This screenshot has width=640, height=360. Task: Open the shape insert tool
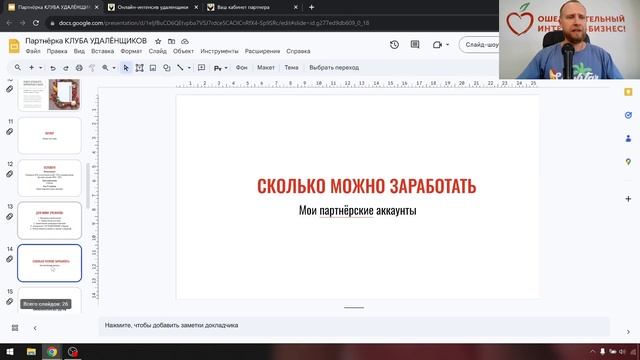167,68
